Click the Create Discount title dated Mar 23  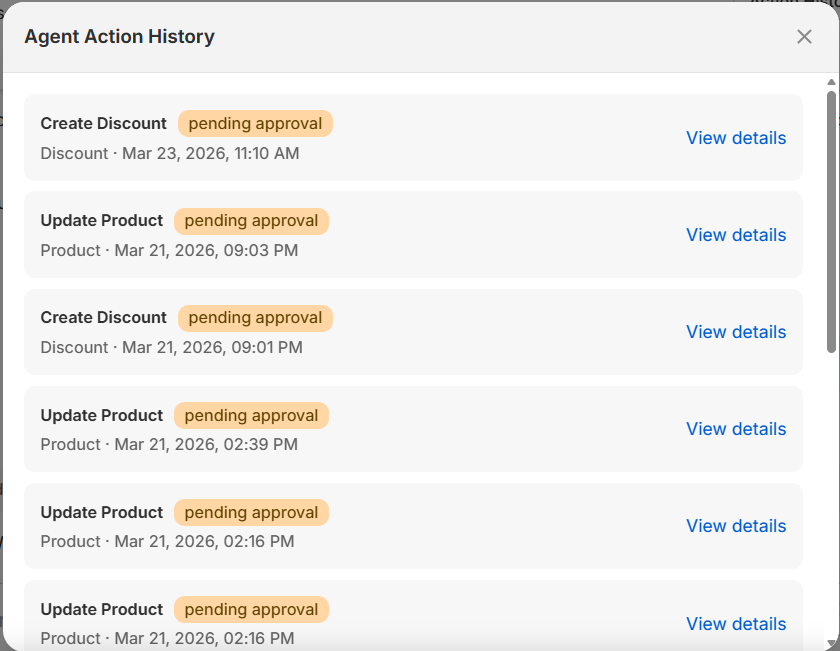click(x=103, y=124)
